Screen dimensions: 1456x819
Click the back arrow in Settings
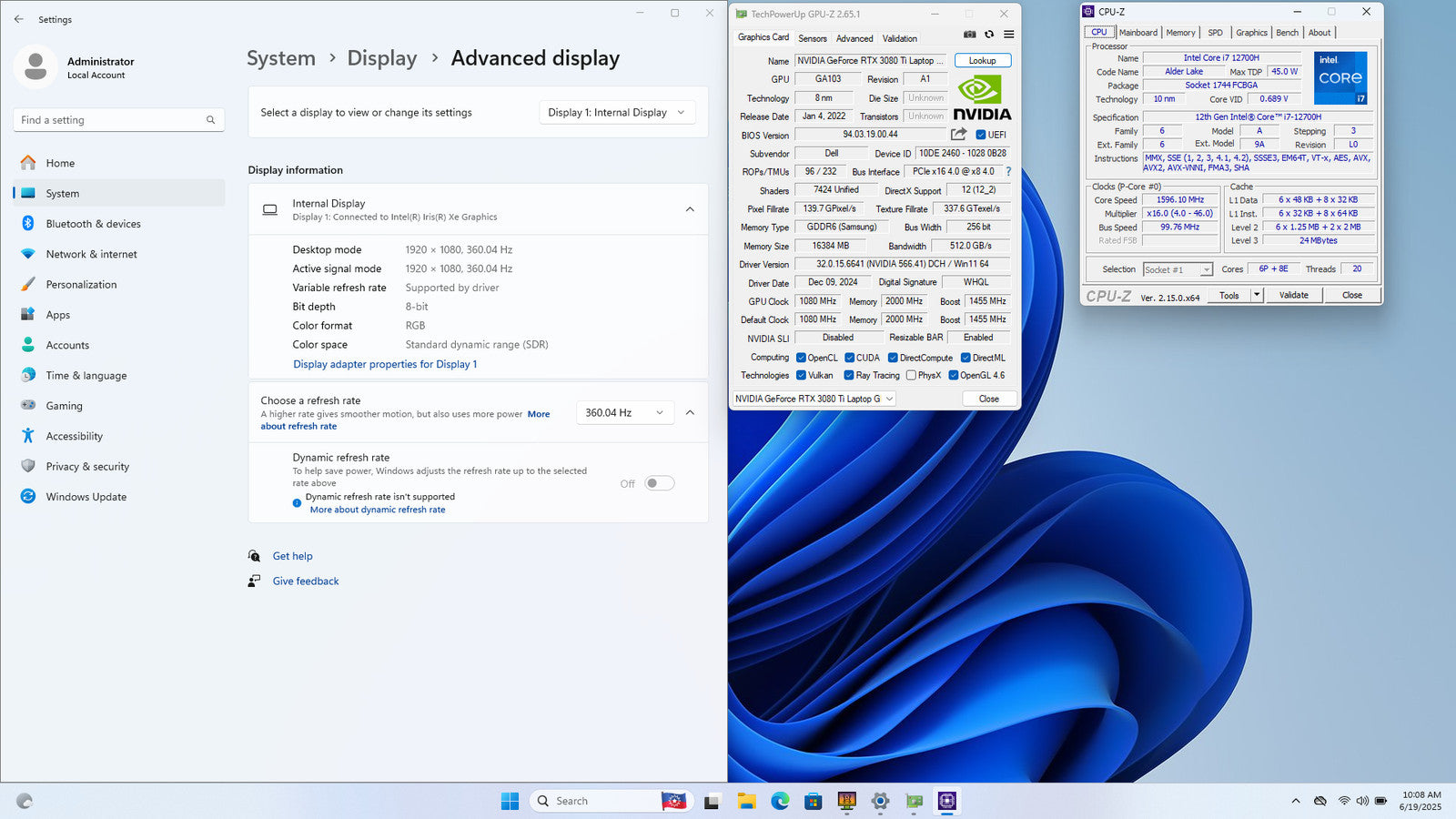pyautogui.click(x=19, y=19)
